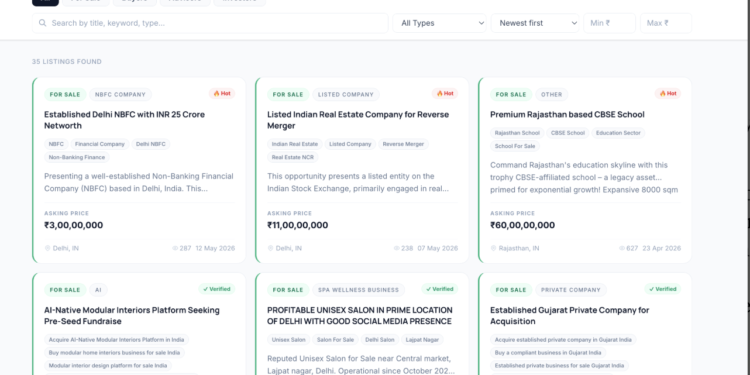
Task: Click Verified check badge on Unisex Salon card
Action: [x=440, y=289]
